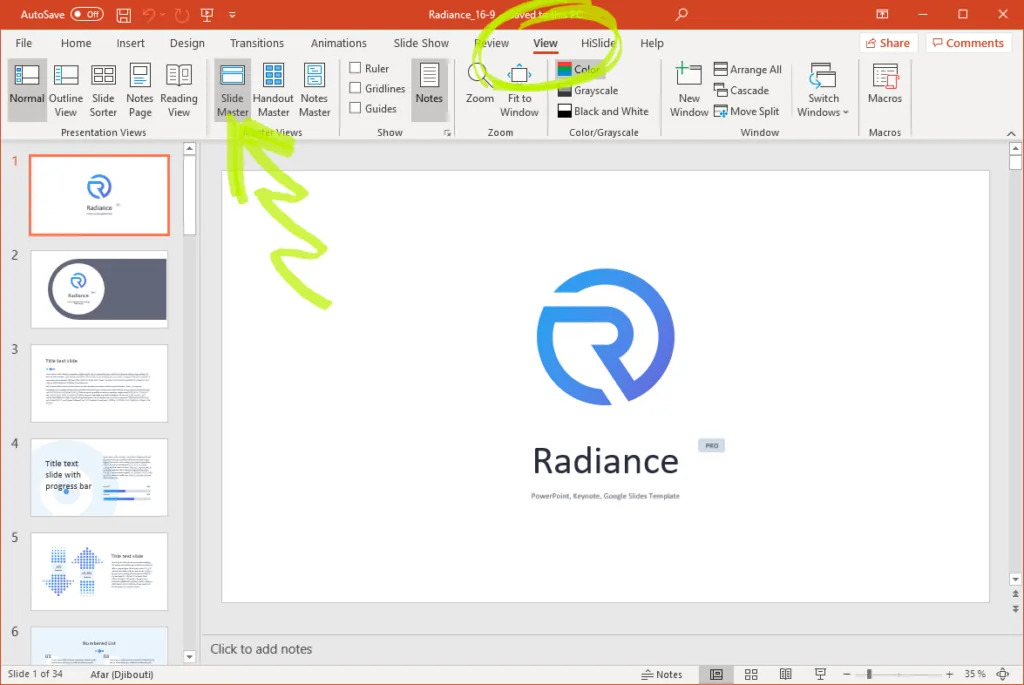Click the Afar (Djibouti) language indicator
The height and width of the screenshot is (685, 1024).
click(x=121, y=674)
